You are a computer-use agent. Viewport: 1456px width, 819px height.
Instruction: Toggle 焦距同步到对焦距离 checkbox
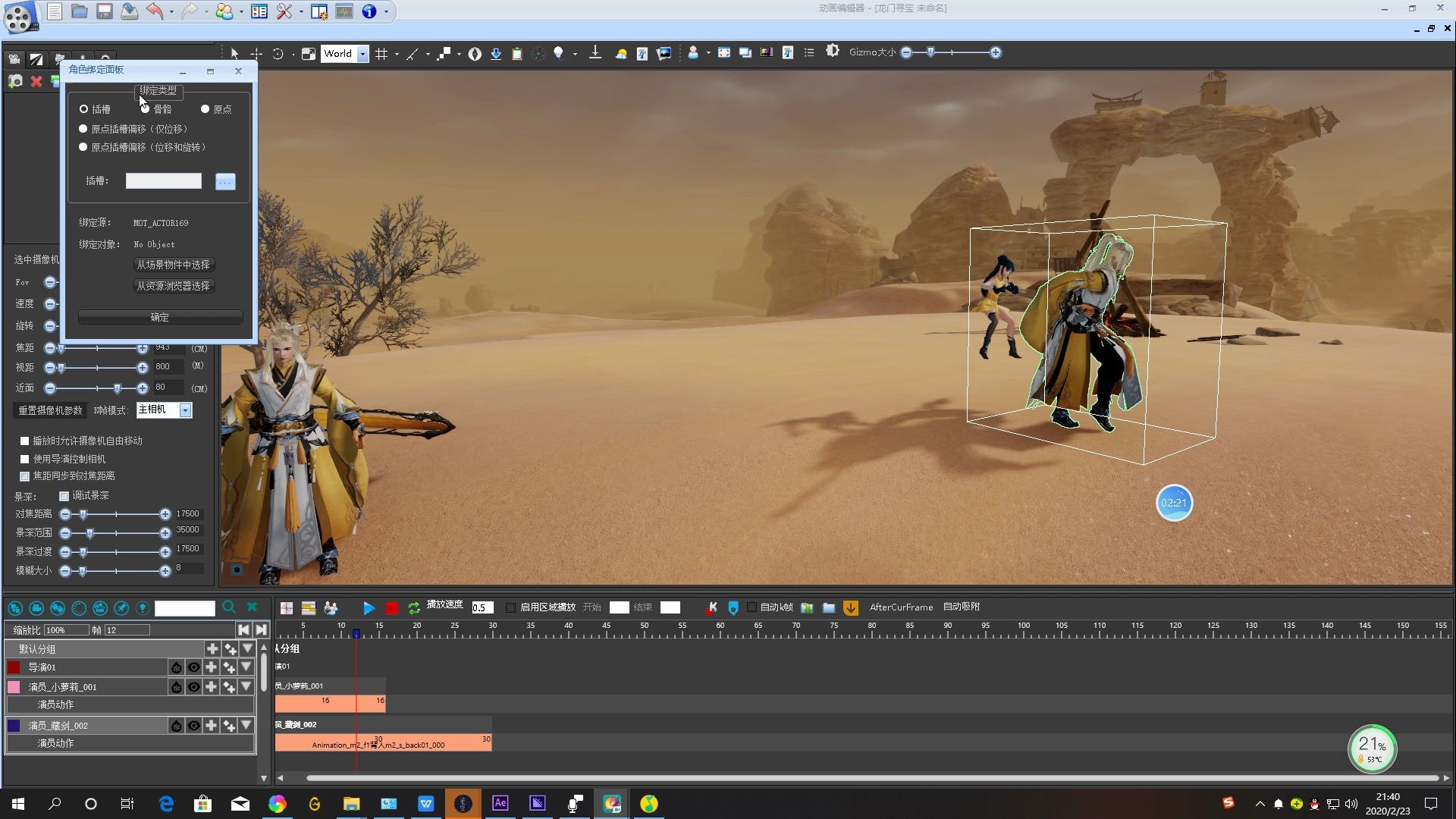pyautogui.click(x=24, y=476)
